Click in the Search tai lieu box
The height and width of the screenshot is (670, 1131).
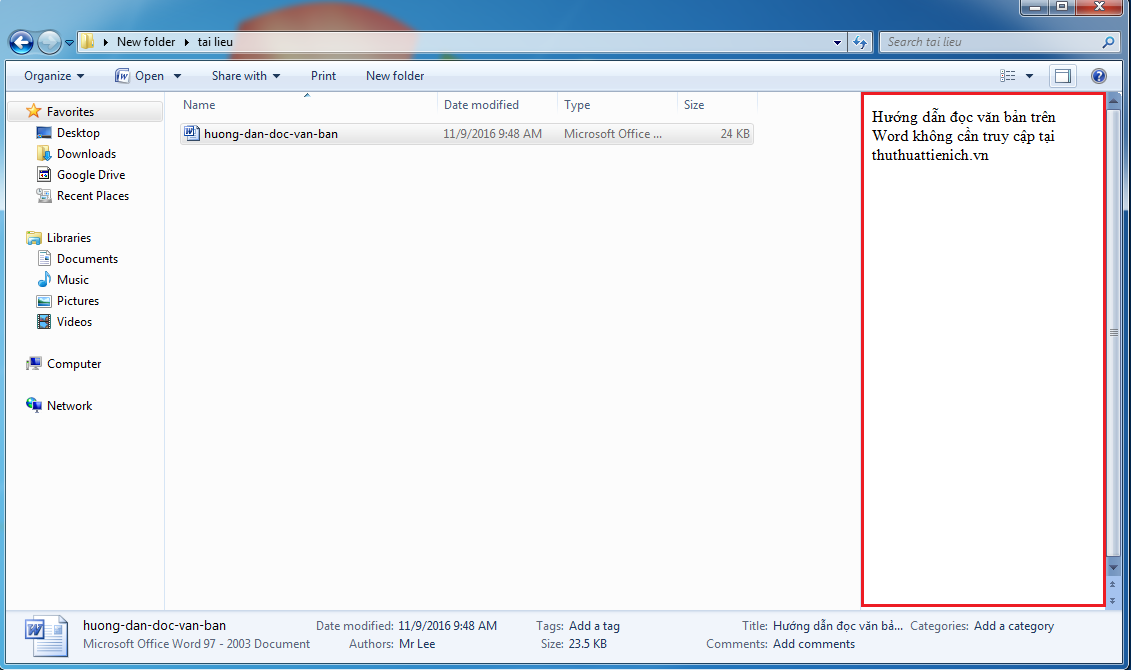click(990, 42)
